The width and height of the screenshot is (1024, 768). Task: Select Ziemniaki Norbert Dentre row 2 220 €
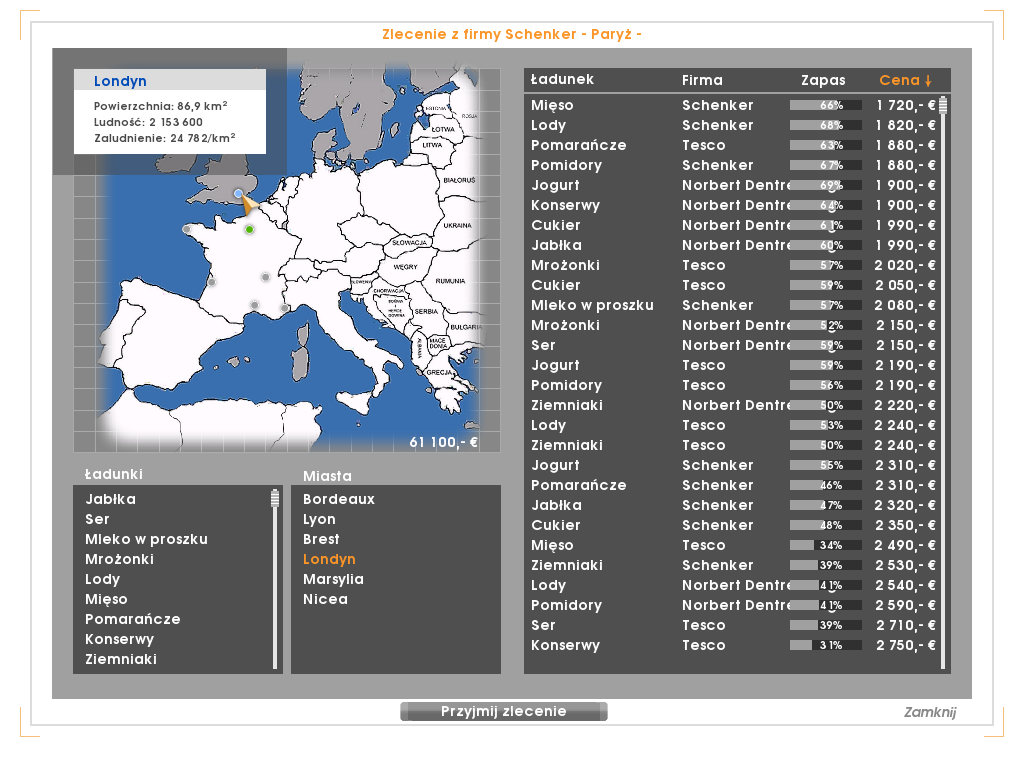pos(733,405)
